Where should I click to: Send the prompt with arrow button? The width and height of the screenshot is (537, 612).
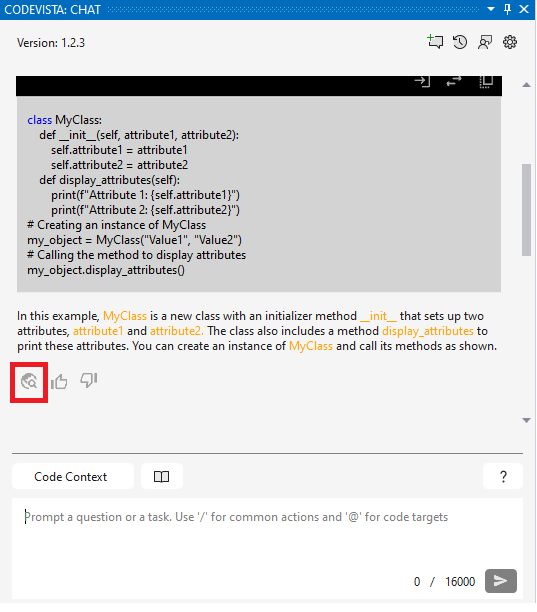point(501,581)
